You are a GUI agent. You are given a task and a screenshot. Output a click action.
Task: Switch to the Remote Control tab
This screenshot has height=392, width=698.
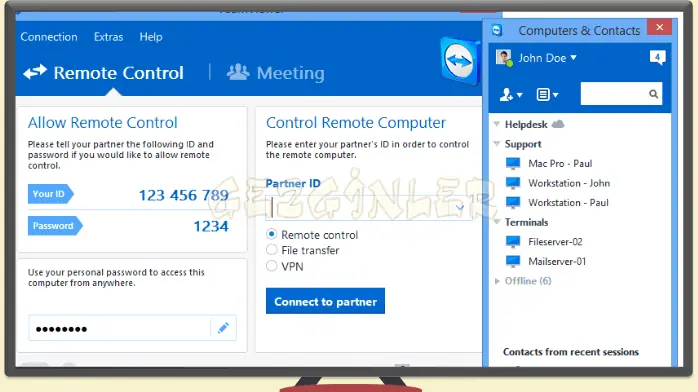pos(103,73)
